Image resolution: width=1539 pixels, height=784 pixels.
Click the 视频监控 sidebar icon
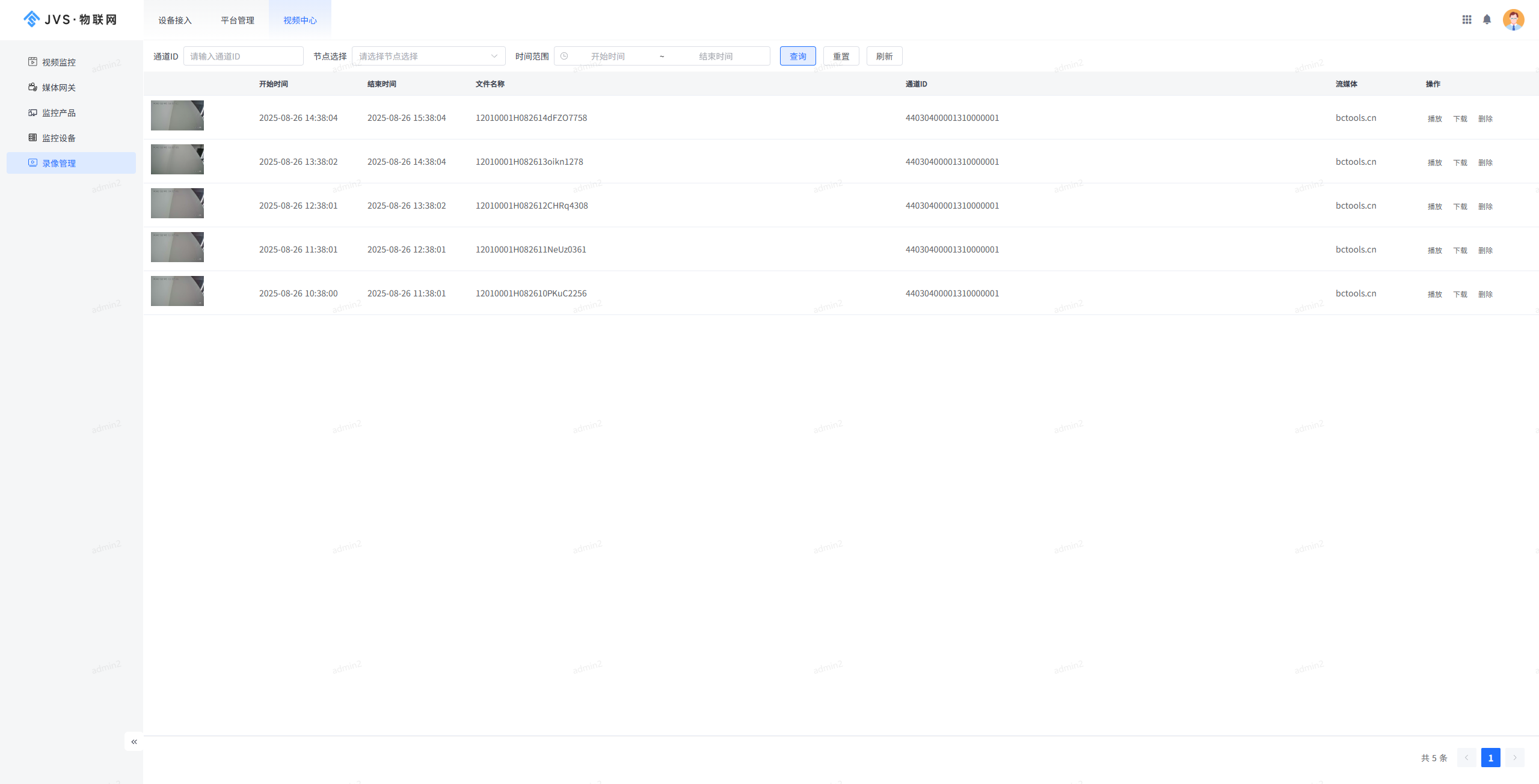point(32,62)
